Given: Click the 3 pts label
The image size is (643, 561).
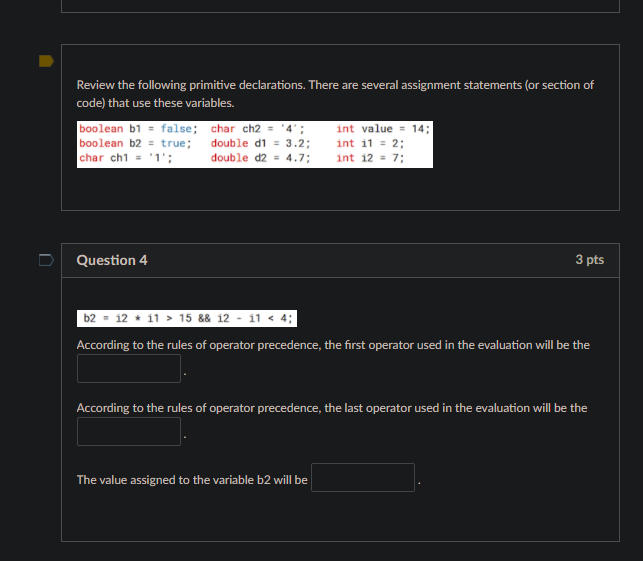Looking at the screenshot, I should [x=589, y=260].
